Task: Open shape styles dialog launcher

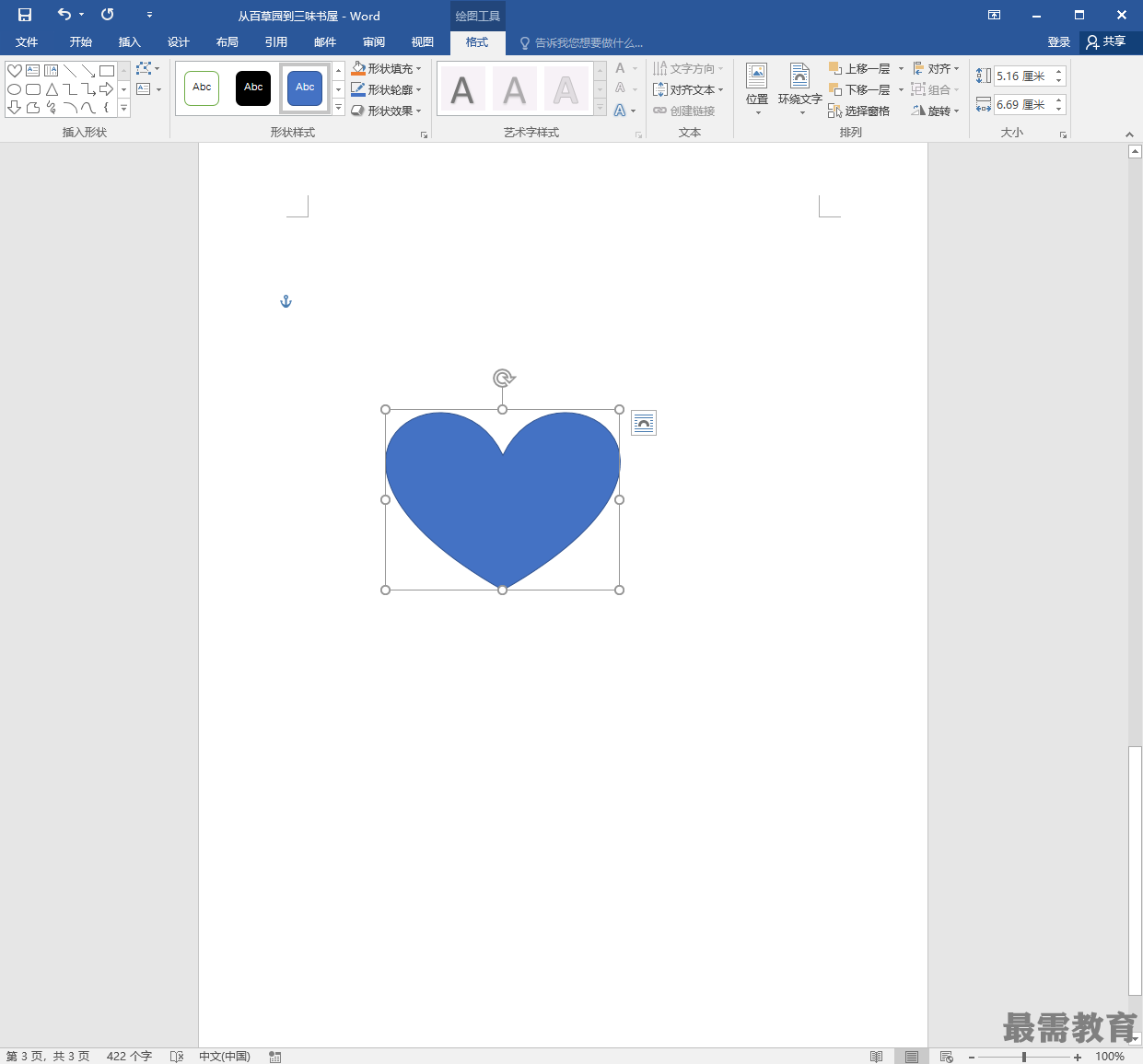Action: click(424, 134)
